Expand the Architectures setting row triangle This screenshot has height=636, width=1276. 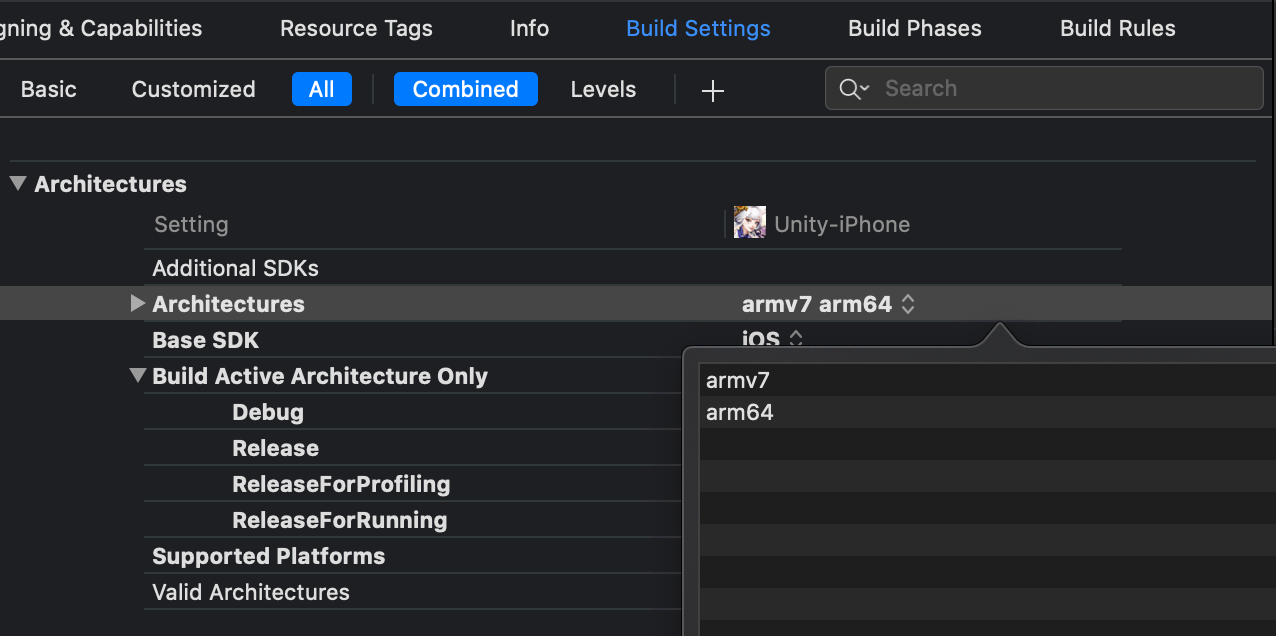[x=138, y=303]
